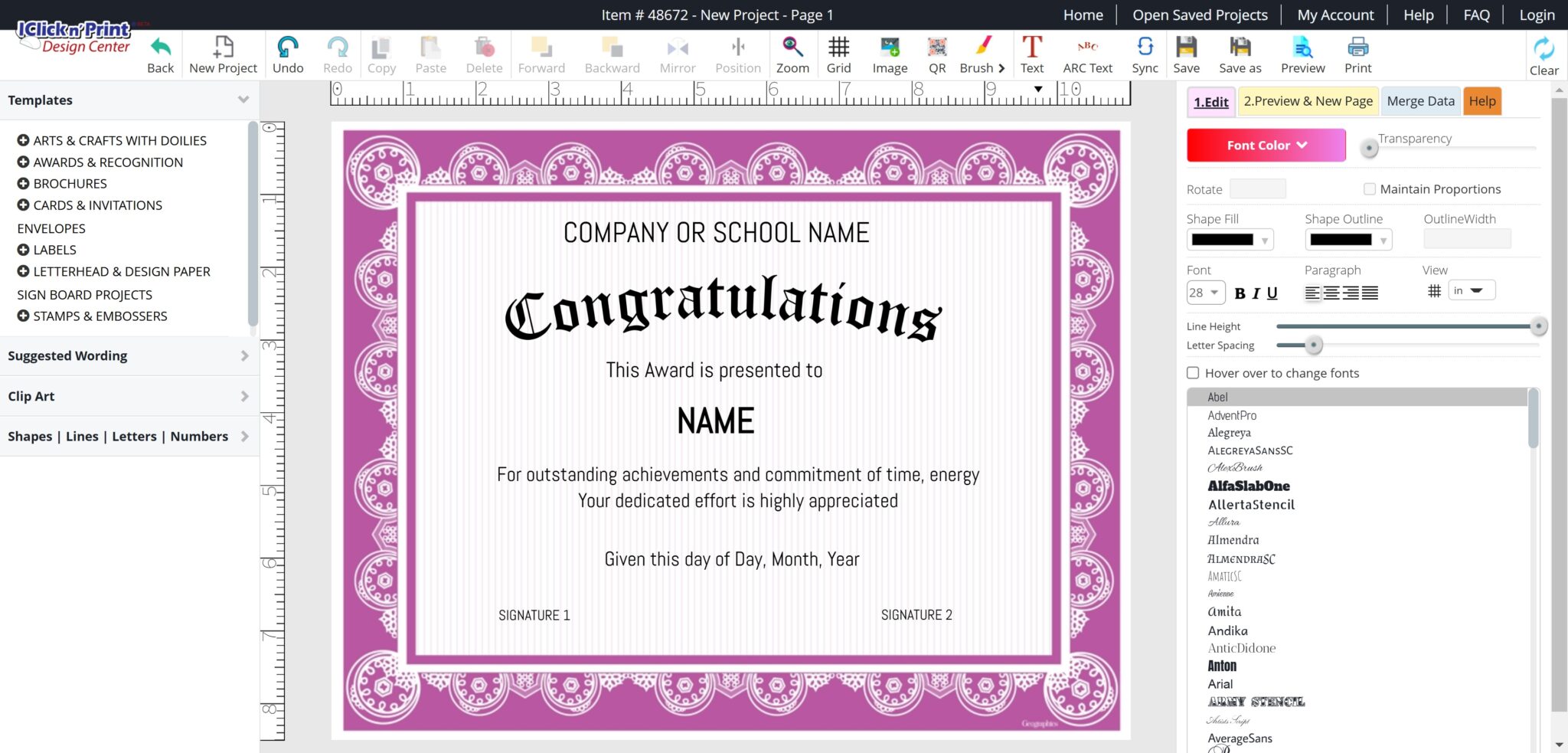Open Saved Projects link
The width and height of the screenshot is (1568, 753).
point(1200,15)
